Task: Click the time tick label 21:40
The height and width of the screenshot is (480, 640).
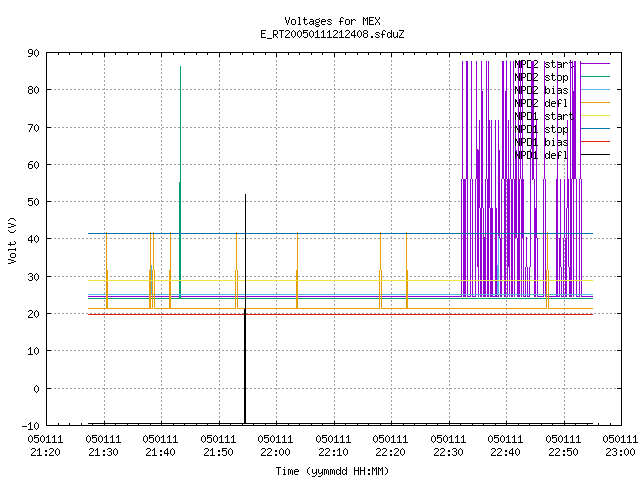Action: pyautogui.click(x=160, y=453)
